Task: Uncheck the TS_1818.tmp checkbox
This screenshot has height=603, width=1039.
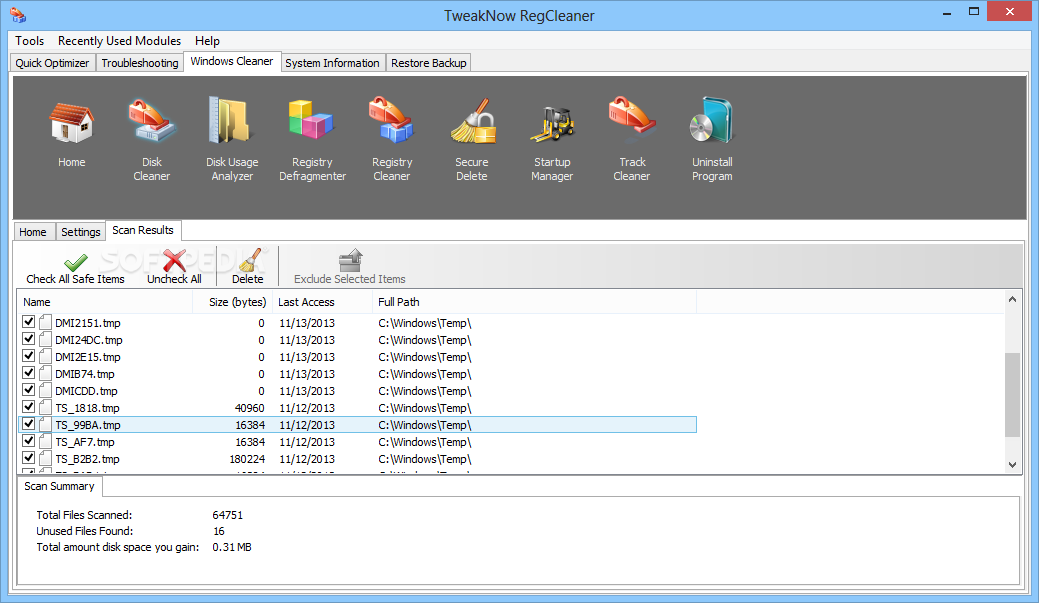Action: click(28, 407)
